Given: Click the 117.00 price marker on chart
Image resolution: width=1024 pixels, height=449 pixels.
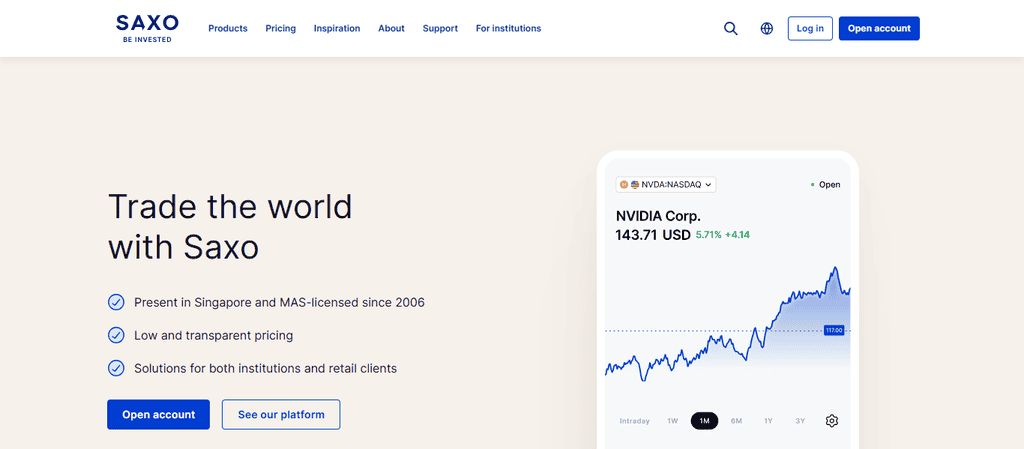Looking at the screenshot, I should [834, 330].
